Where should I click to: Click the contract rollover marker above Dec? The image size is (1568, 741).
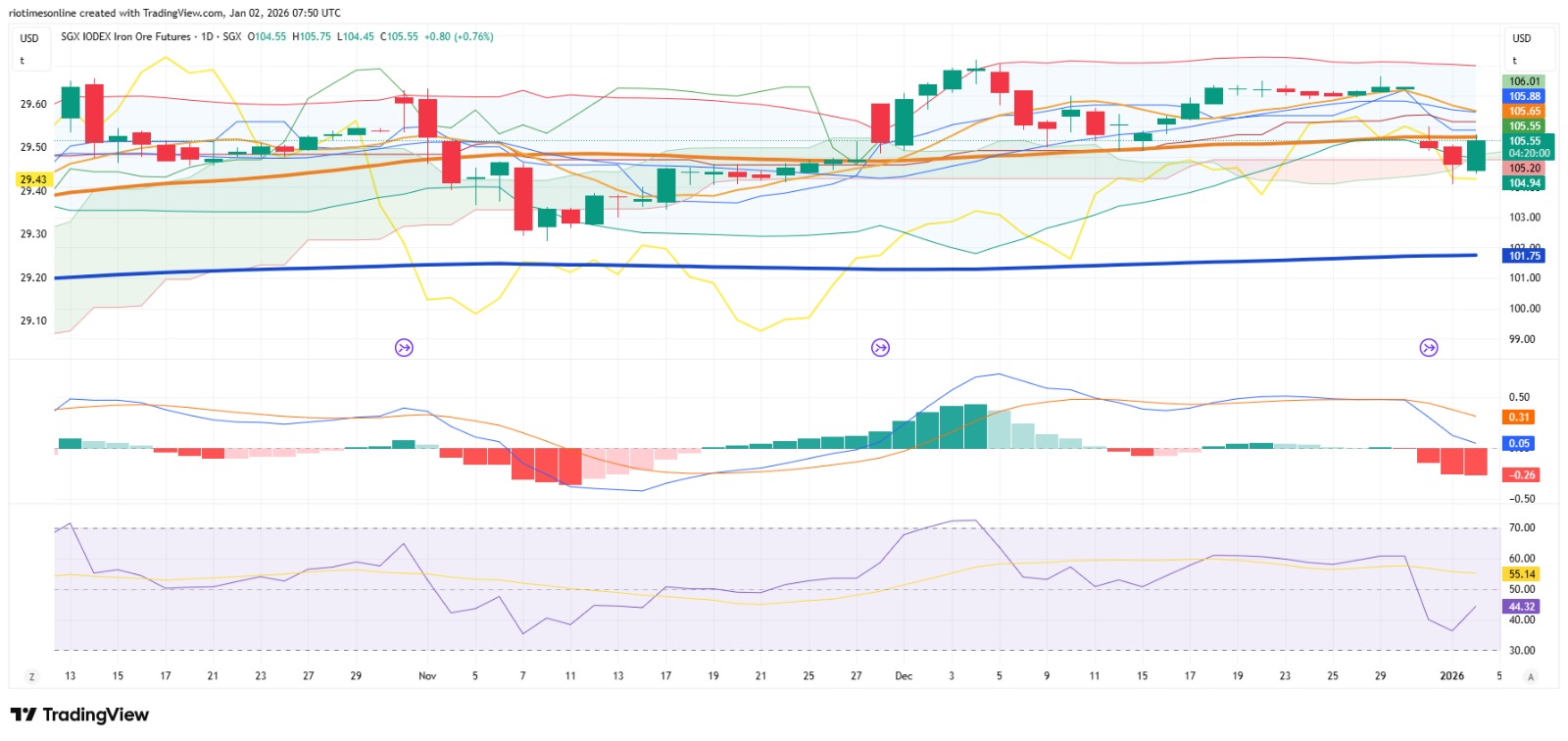(880, 347)
